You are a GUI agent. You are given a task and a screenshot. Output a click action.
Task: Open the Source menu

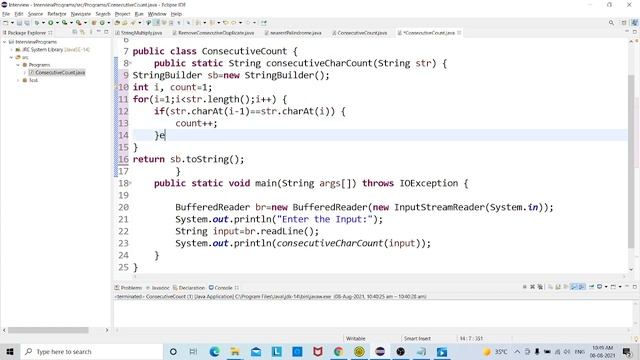35,14
